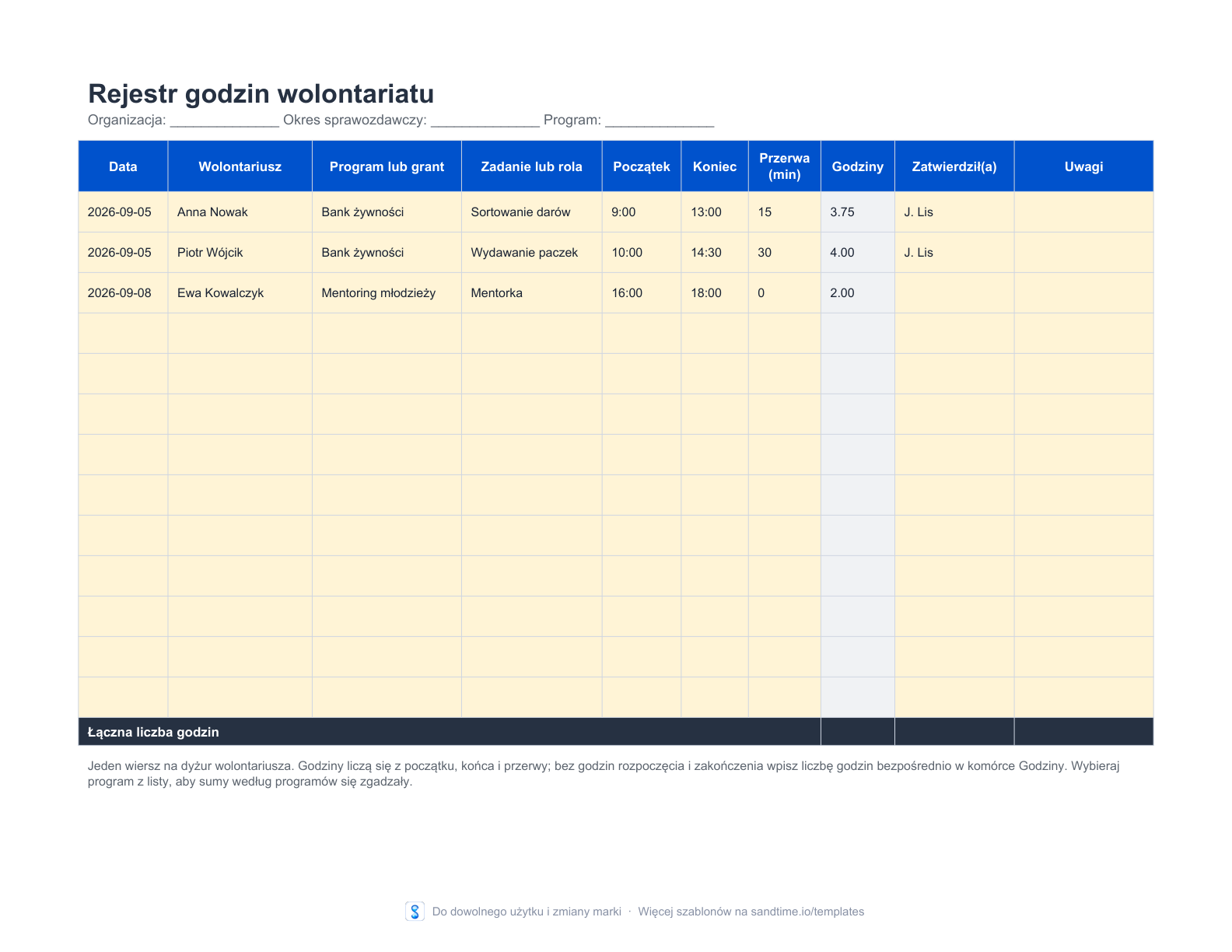Viewport: 1232px width, 952px height.
Task: Click the 'Mentorka' role cell
Action: (532, 292)
